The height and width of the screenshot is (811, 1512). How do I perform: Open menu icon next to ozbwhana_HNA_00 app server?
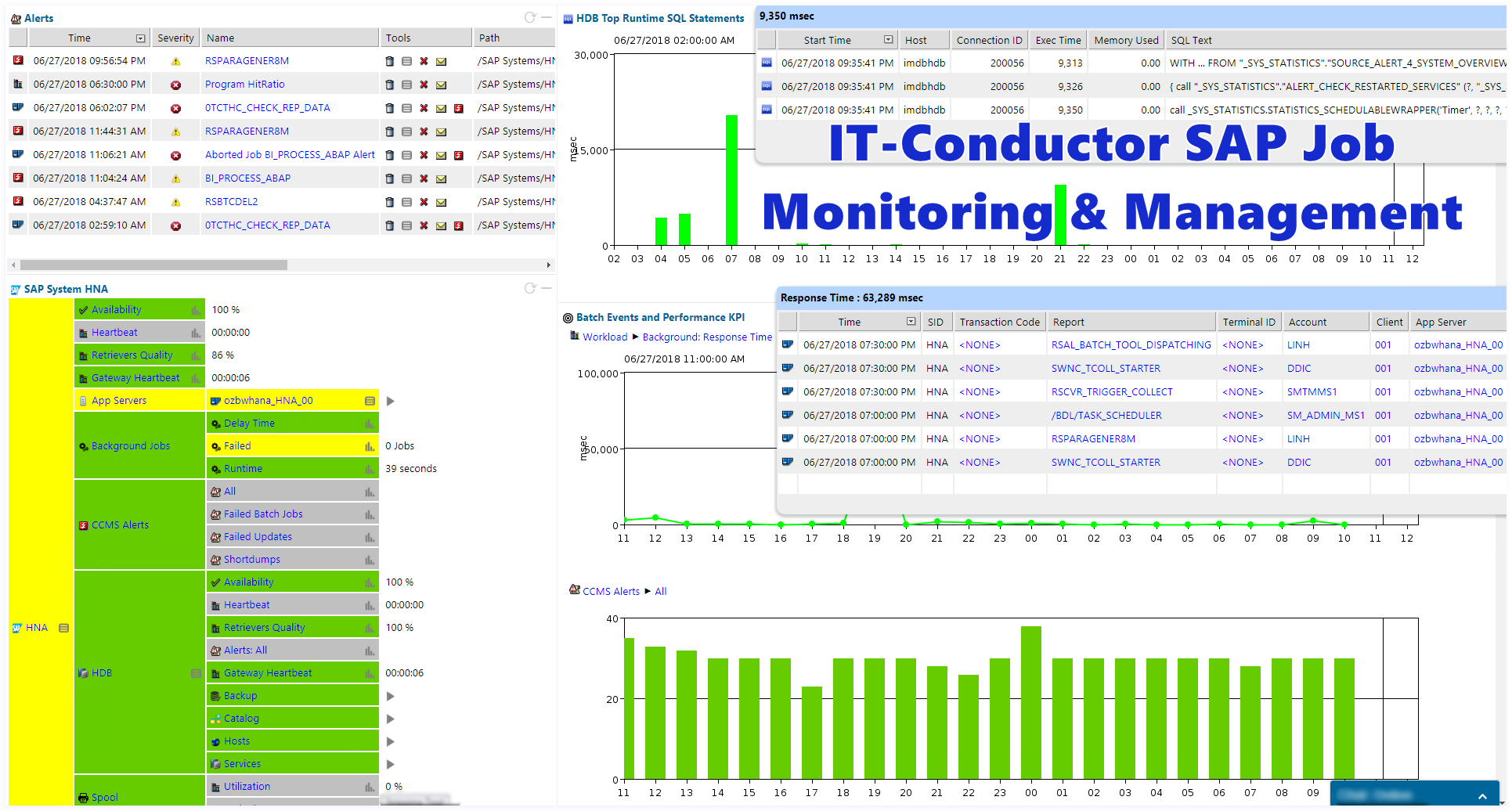point(369,400)
